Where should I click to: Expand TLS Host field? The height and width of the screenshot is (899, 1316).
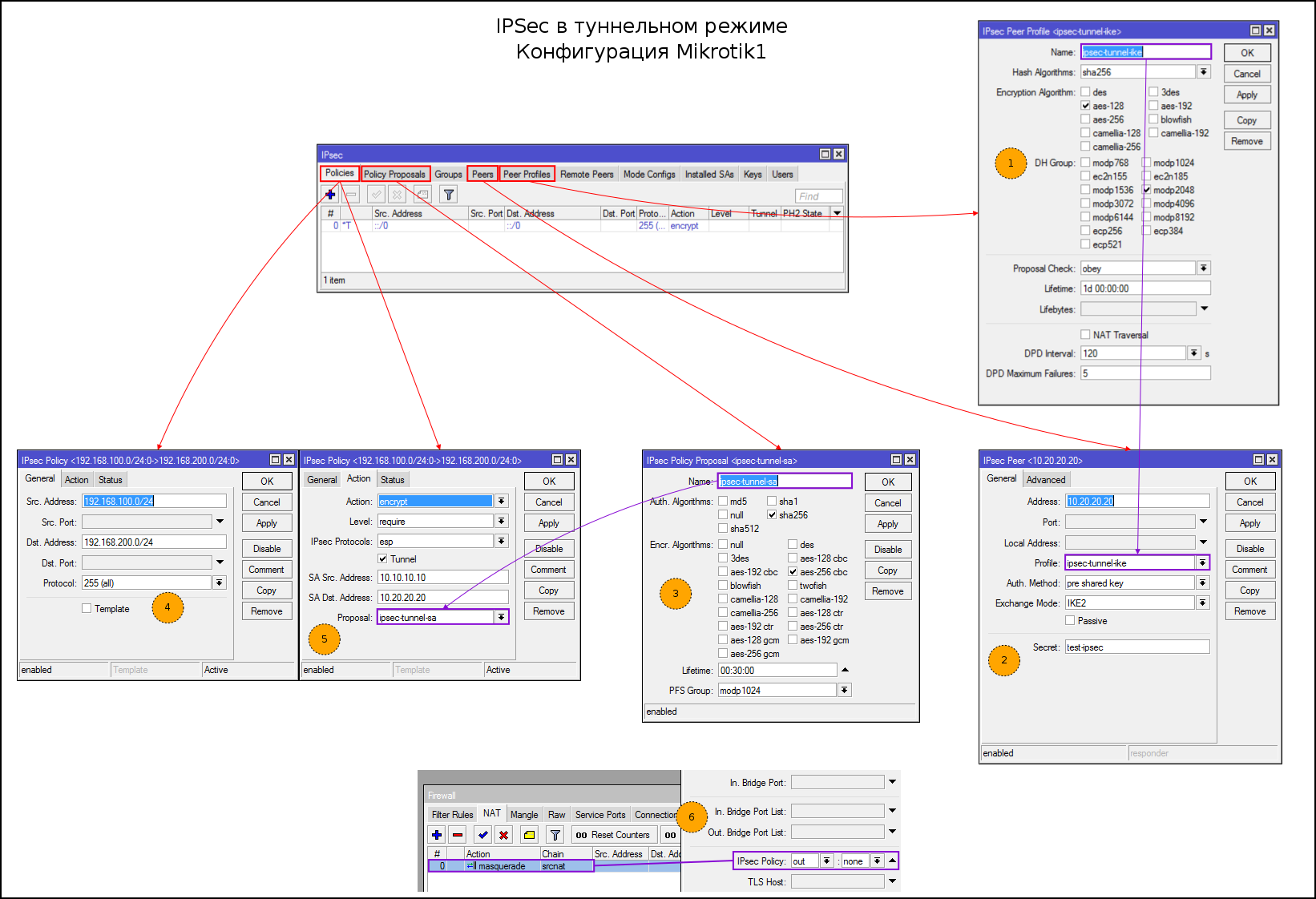point(892,881)
